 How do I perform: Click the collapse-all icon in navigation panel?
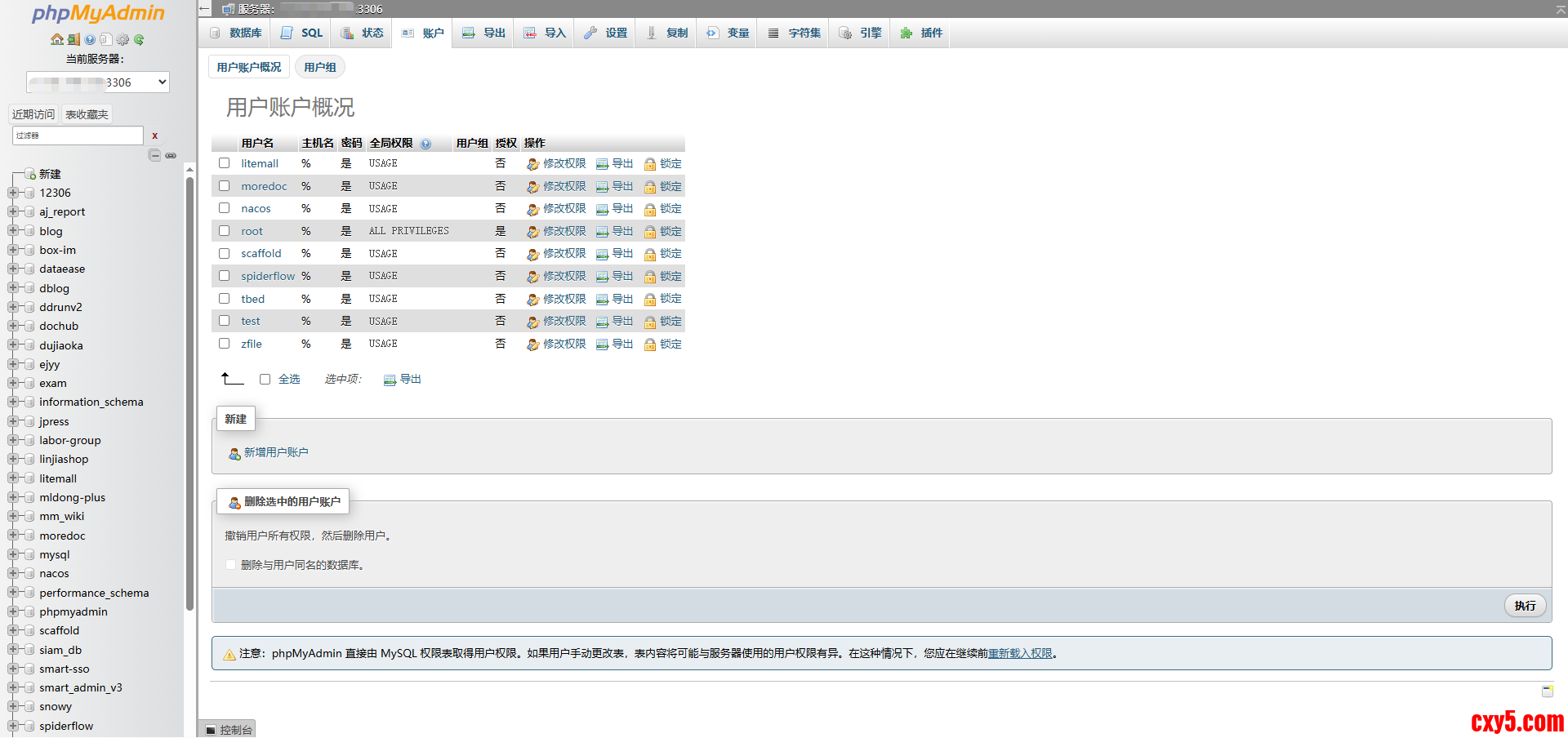(154, 155)
